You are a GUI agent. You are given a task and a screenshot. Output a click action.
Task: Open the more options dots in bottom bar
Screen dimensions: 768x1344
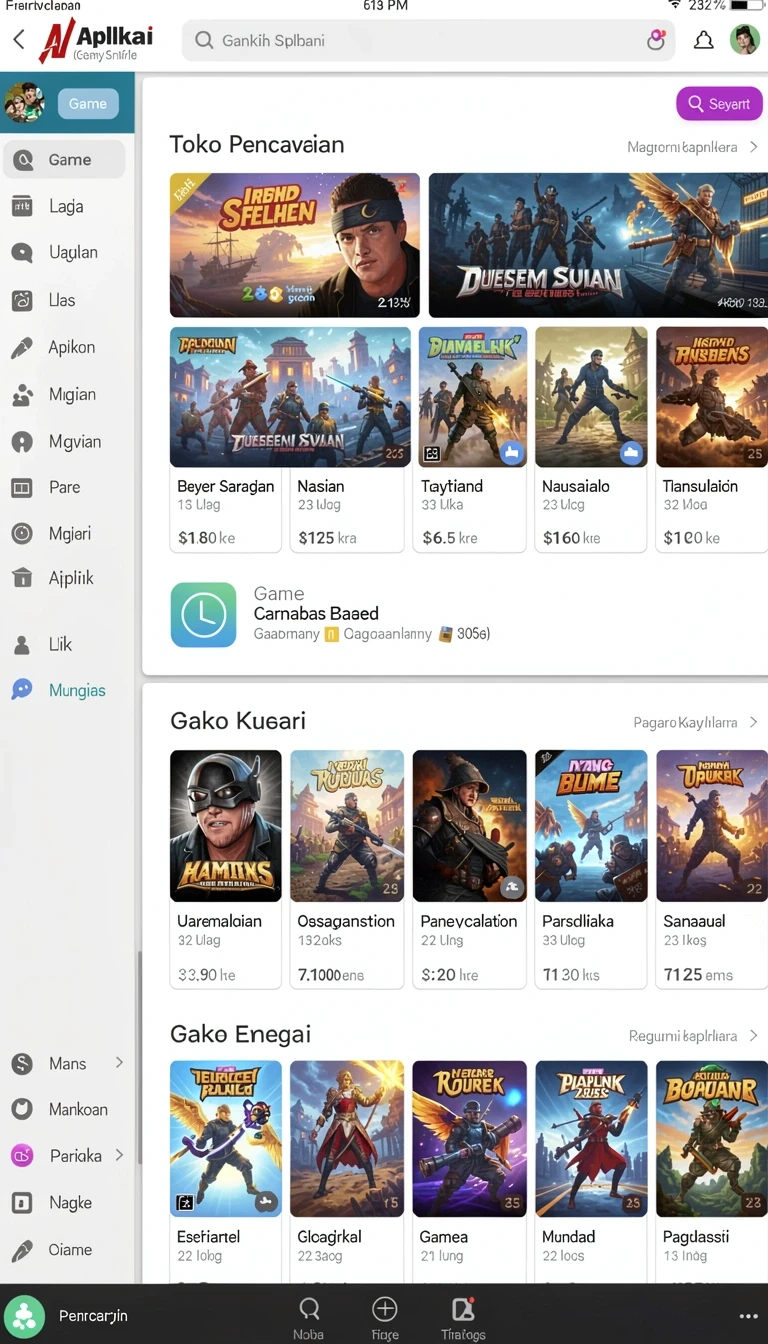[x=748, y=1316]
